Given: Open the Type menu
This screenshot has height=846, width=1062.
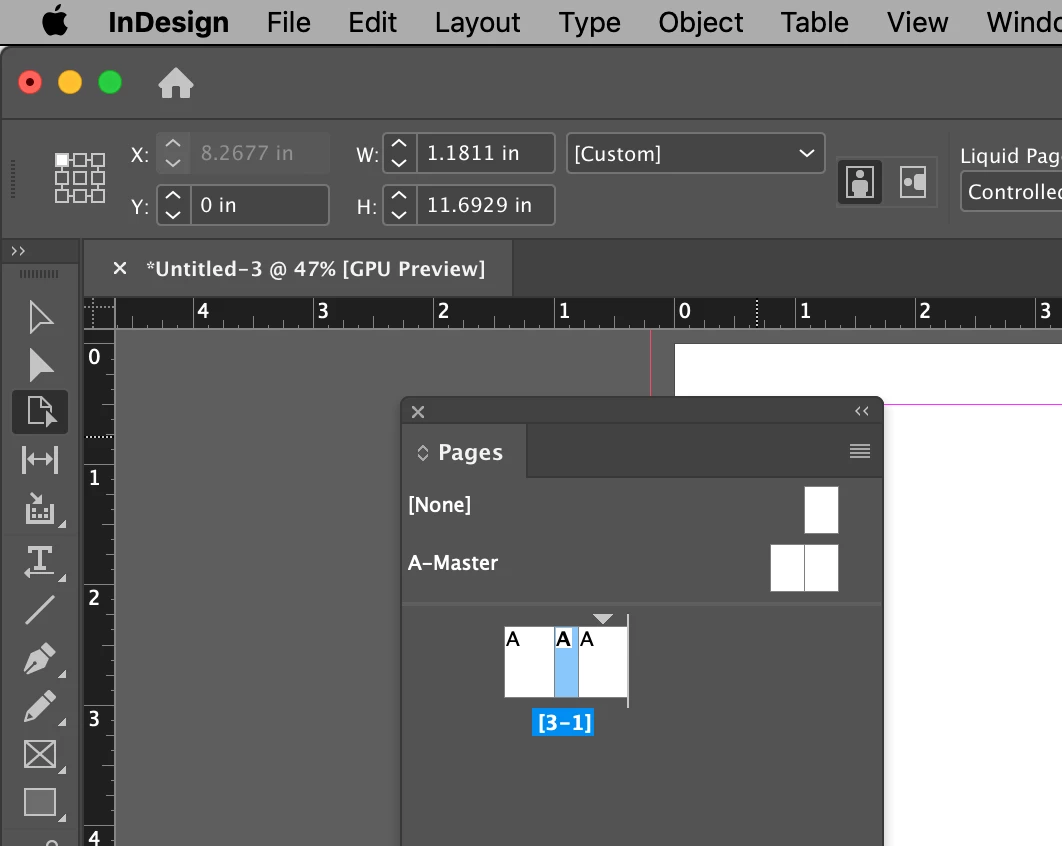Looking at the screenshot, I should (x=589, y=22).
